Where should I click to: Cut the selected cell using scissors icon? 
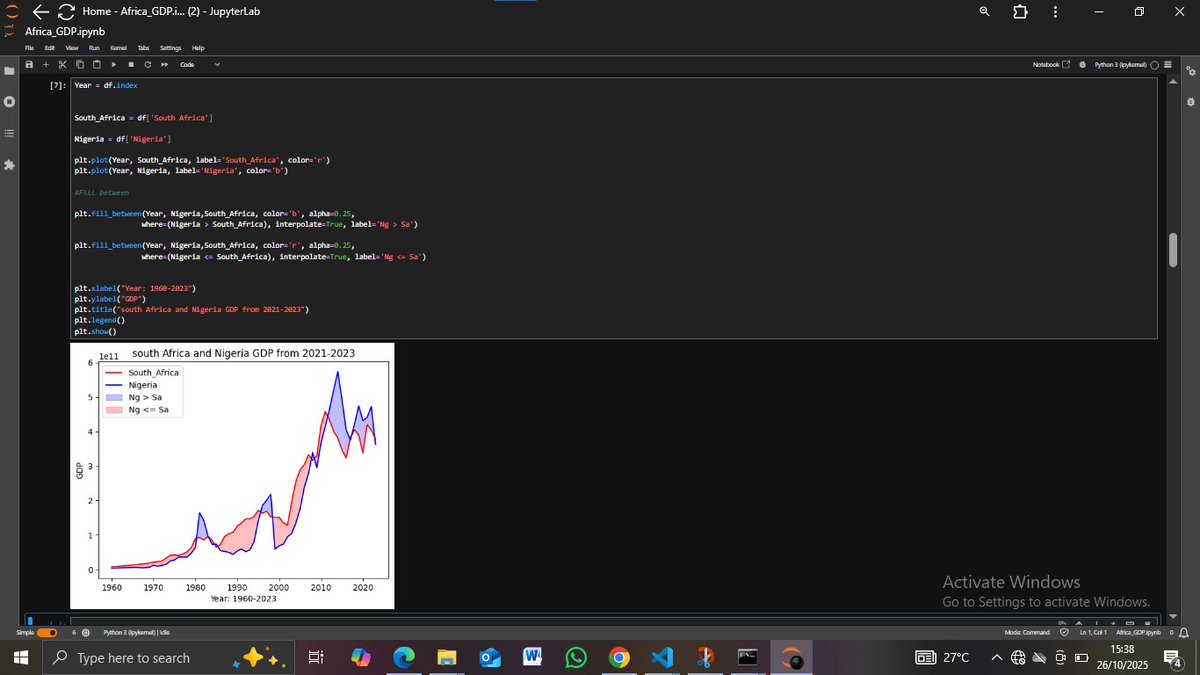point(62,64)
